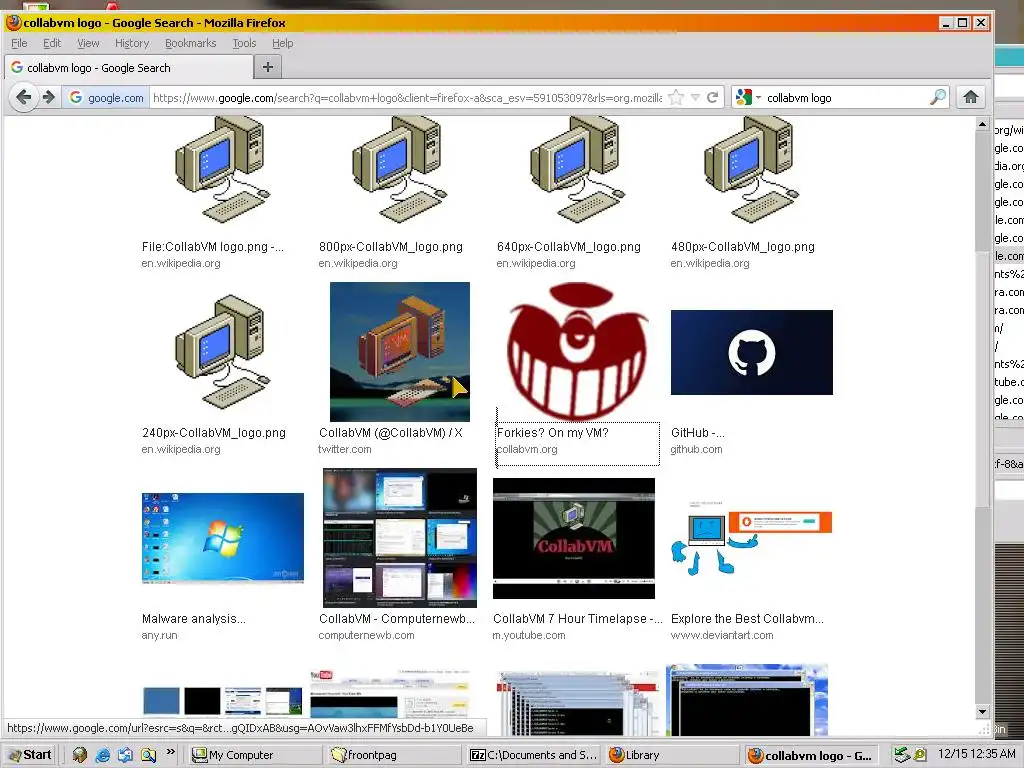This screenshot has height=768, width=1024.
Task: Click the github.com source text
Action: [696, 449]
